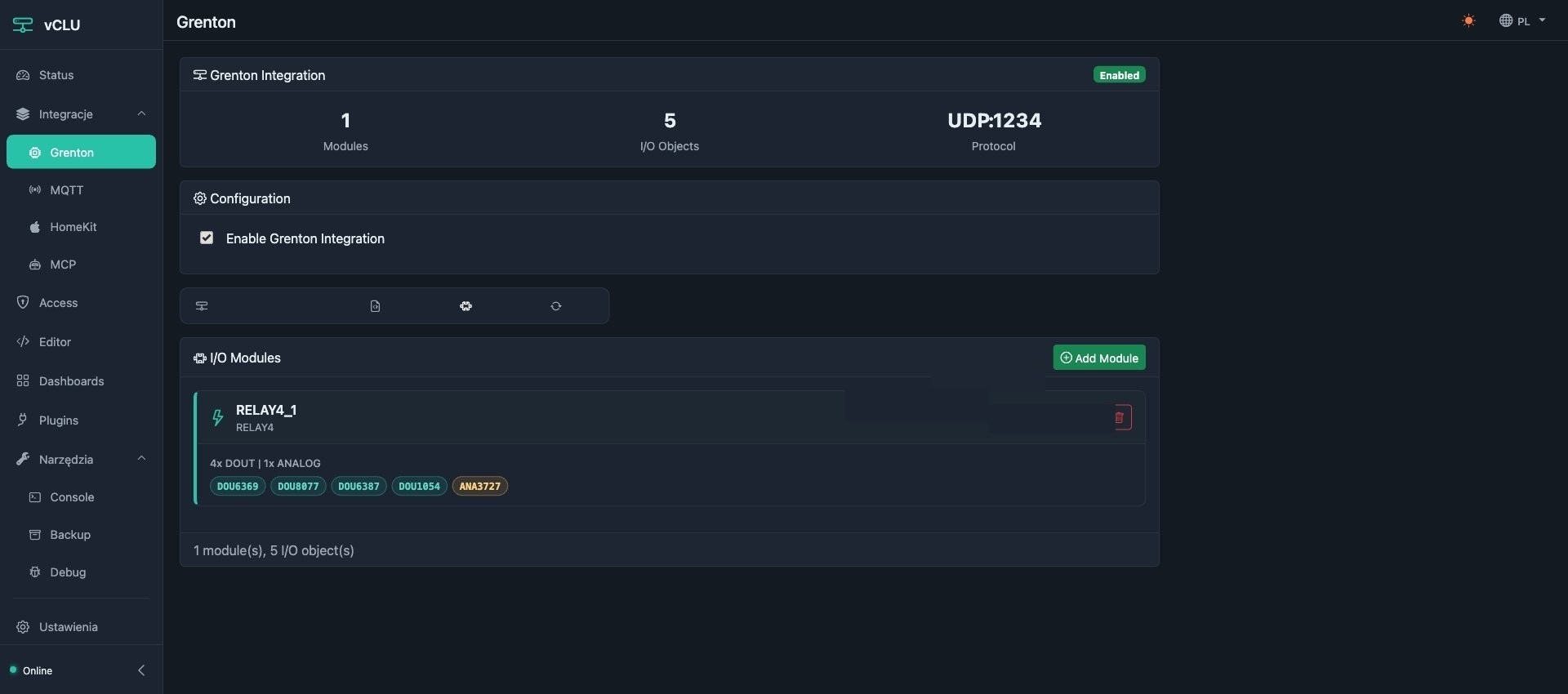
Task: Switch to the network server tab icon
Action: [202, 306]
